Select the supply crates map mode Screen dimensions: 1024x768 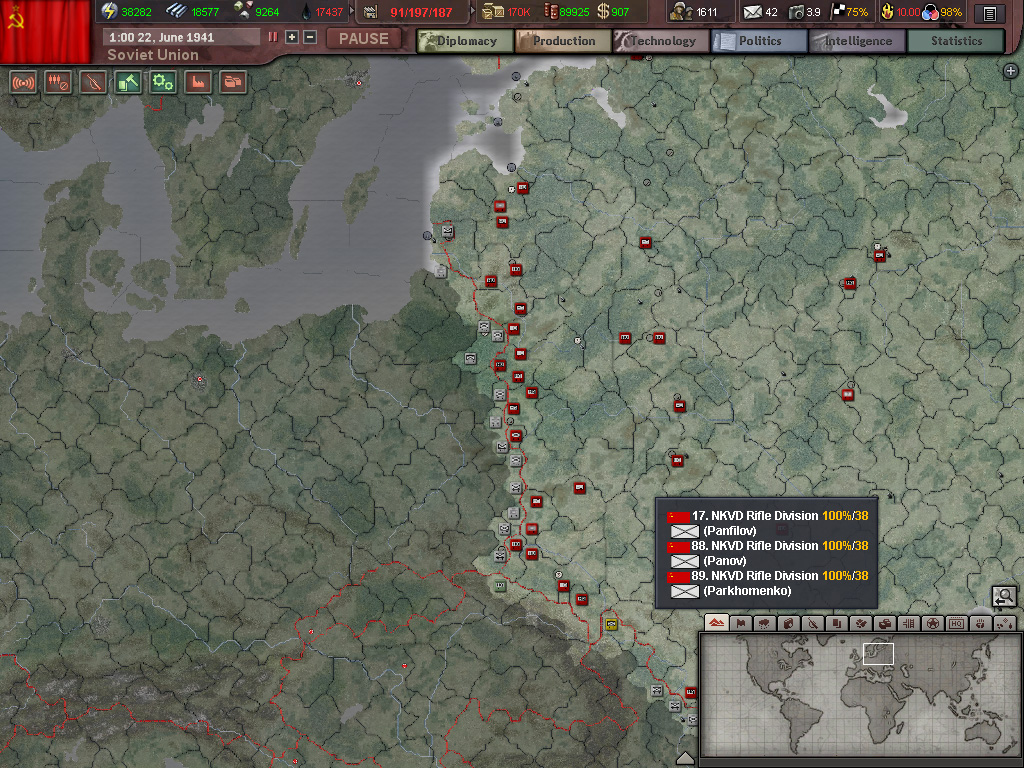(x=885, y=623)
